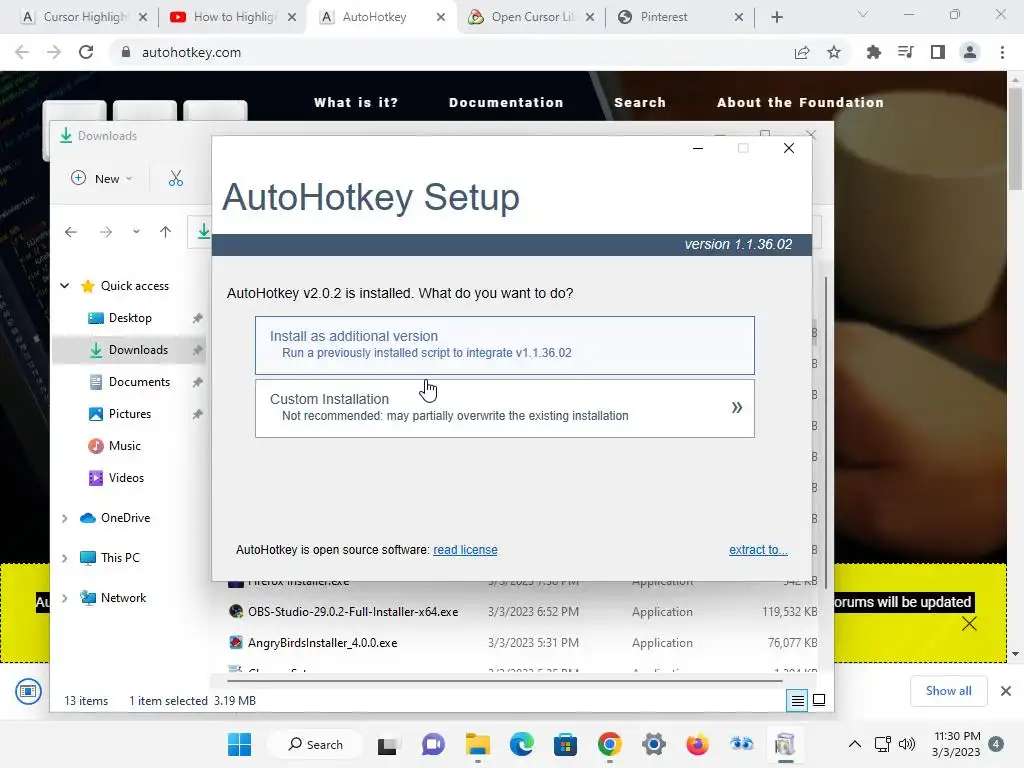The image size is (1024, 768).
Task: Open Chat app on taskbar
Action: pyautogui.click(x=432, y=744)
